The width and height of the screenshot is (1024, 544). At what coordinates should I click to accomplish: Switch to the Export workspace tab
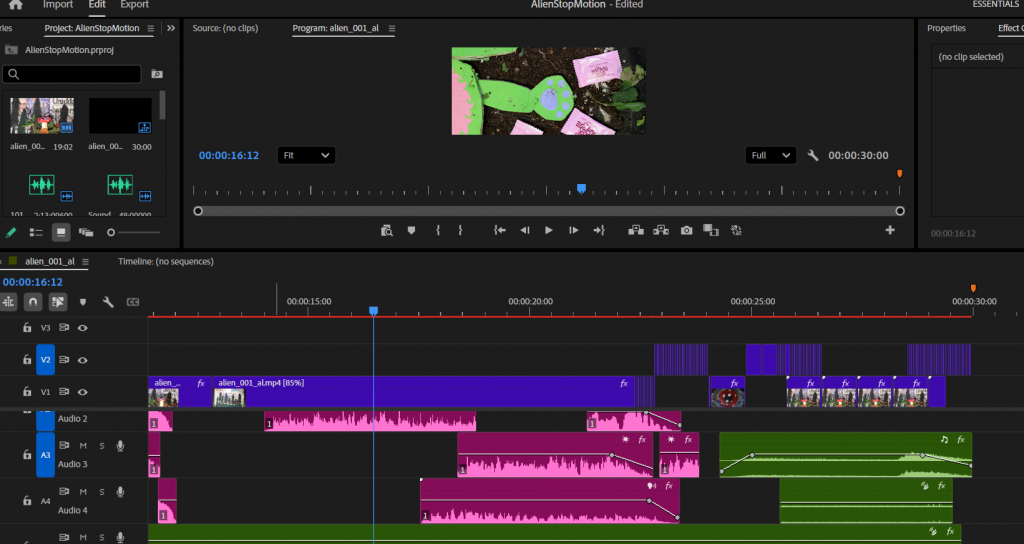click(x=134, y=5)
